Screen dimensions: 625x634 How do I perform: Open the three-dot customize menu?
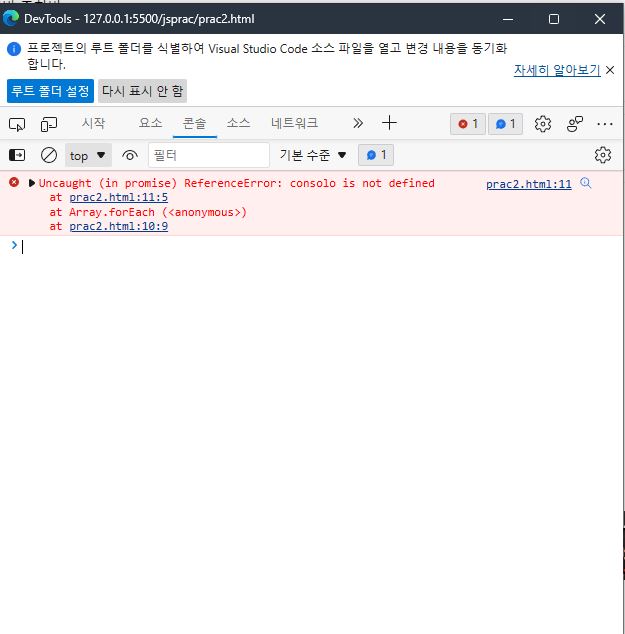tap(605, 124)
